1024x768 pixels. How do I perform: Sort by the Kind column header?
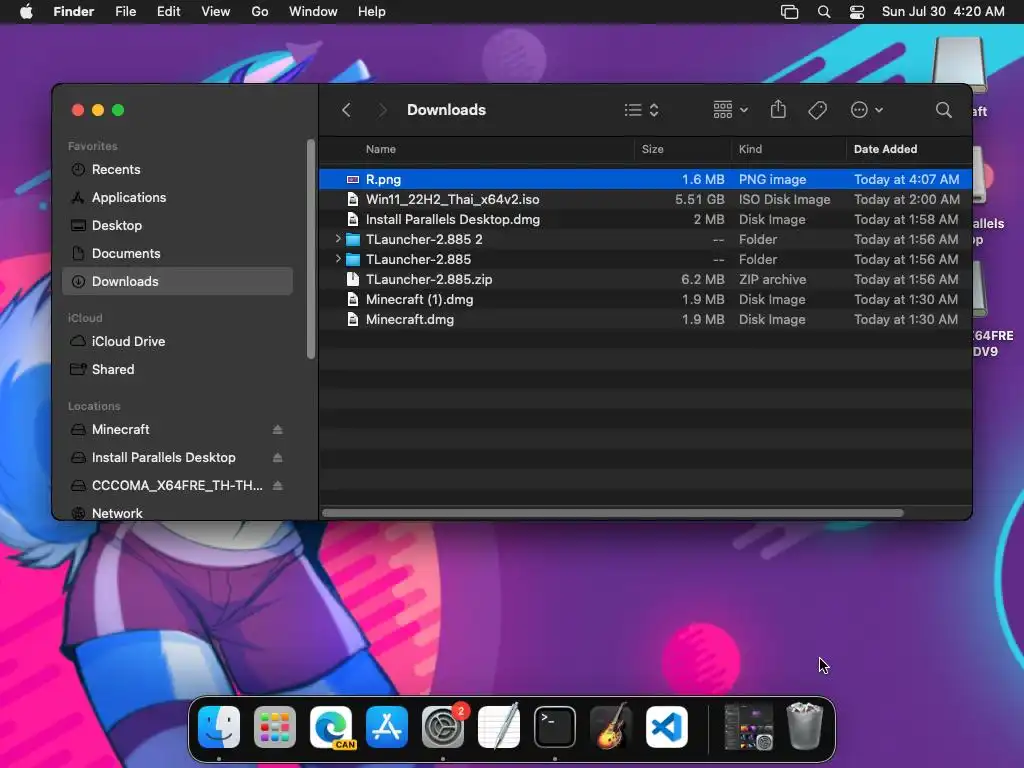click(x=750, y=149)
